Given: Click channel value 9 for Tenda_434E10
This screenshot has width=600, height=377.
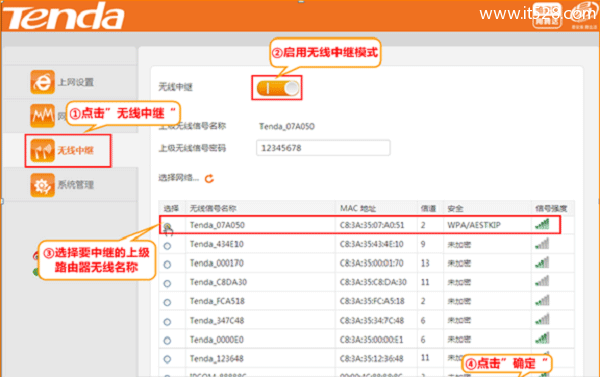Looking at the screenshot, I should pos(423,244).
